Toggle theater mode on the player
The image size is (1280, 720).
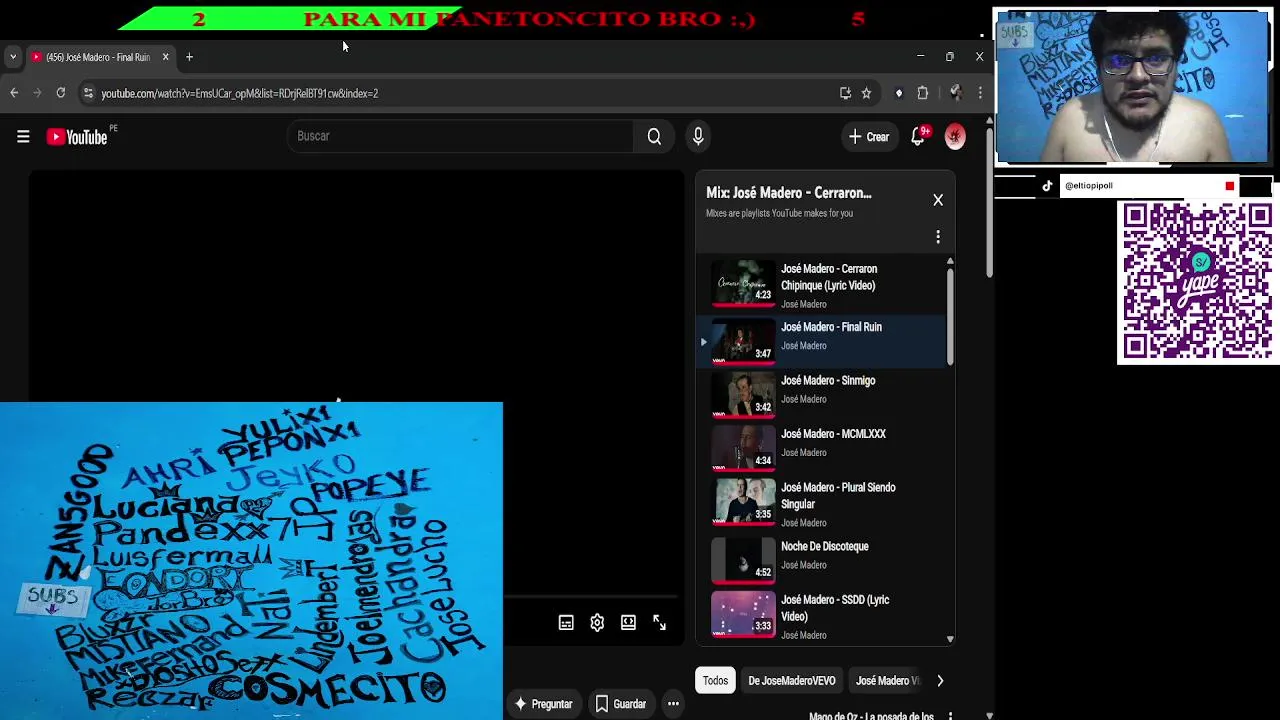point(628,623)
